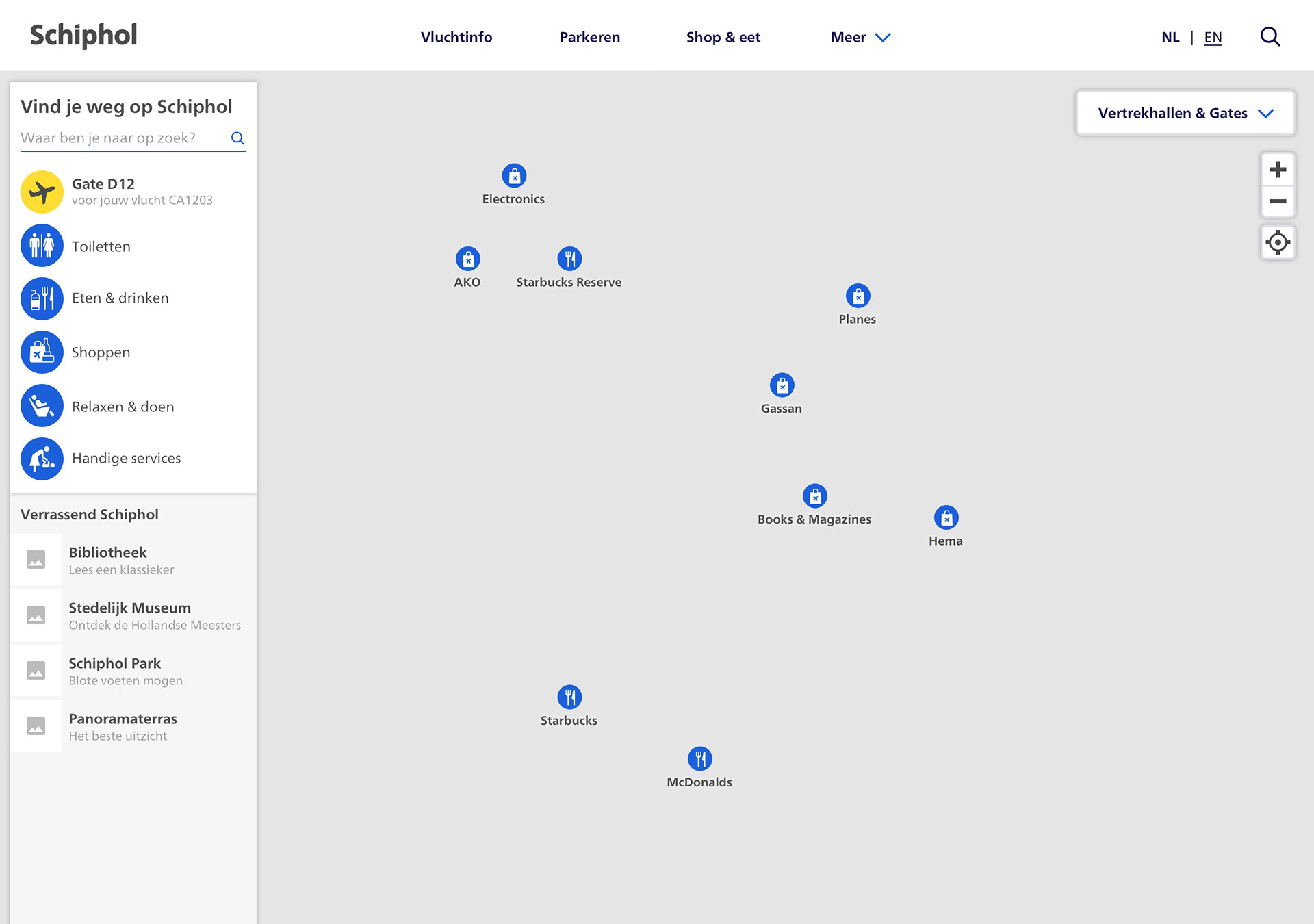The image size is (1314, 924).
Task: Click the 'Electronics' map label
Action: [513, 199]
